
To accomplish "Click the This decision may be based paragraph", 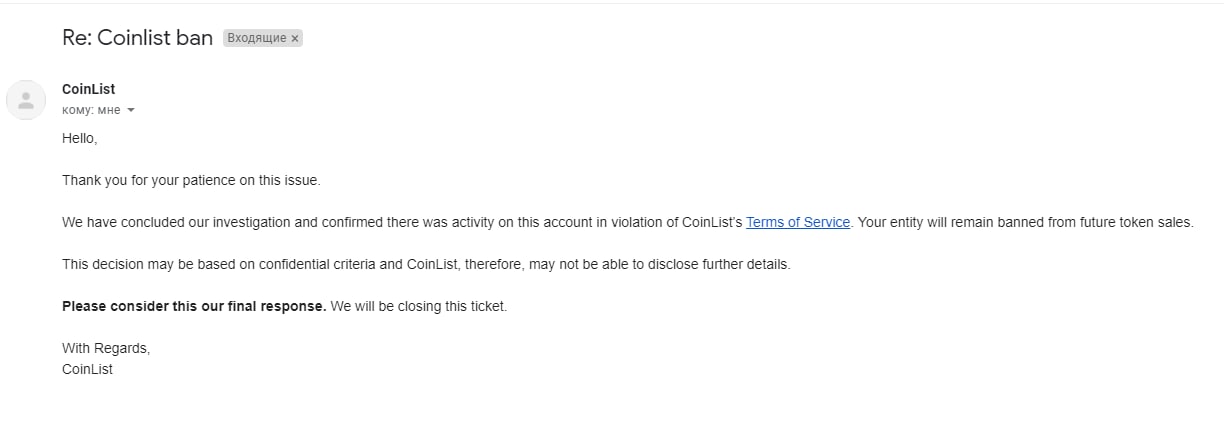I will pyautogui.click(x=426, y=264).
